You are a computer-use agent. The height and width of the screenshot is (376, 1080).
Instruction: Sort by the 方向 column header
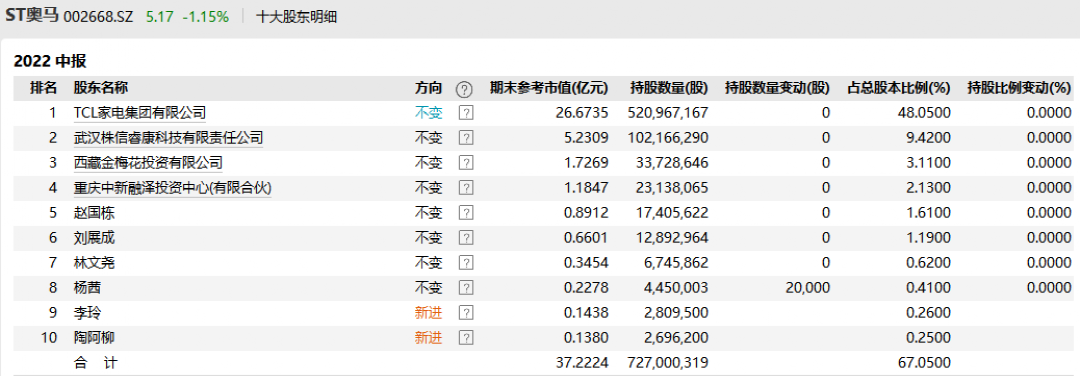pyautogui.click(x=428, y=88)
